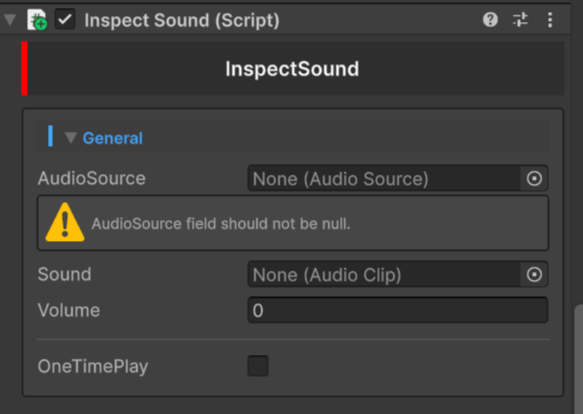
Task: Click the Volume value input field
Action: [397, 310]
